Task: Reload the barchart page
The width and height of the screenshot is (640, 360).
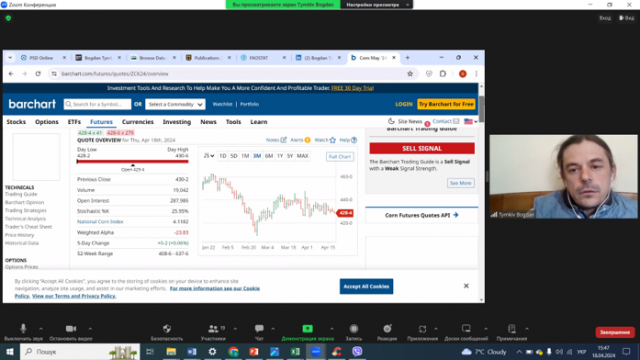Action: pyautogui.click(x=38, y=74)
